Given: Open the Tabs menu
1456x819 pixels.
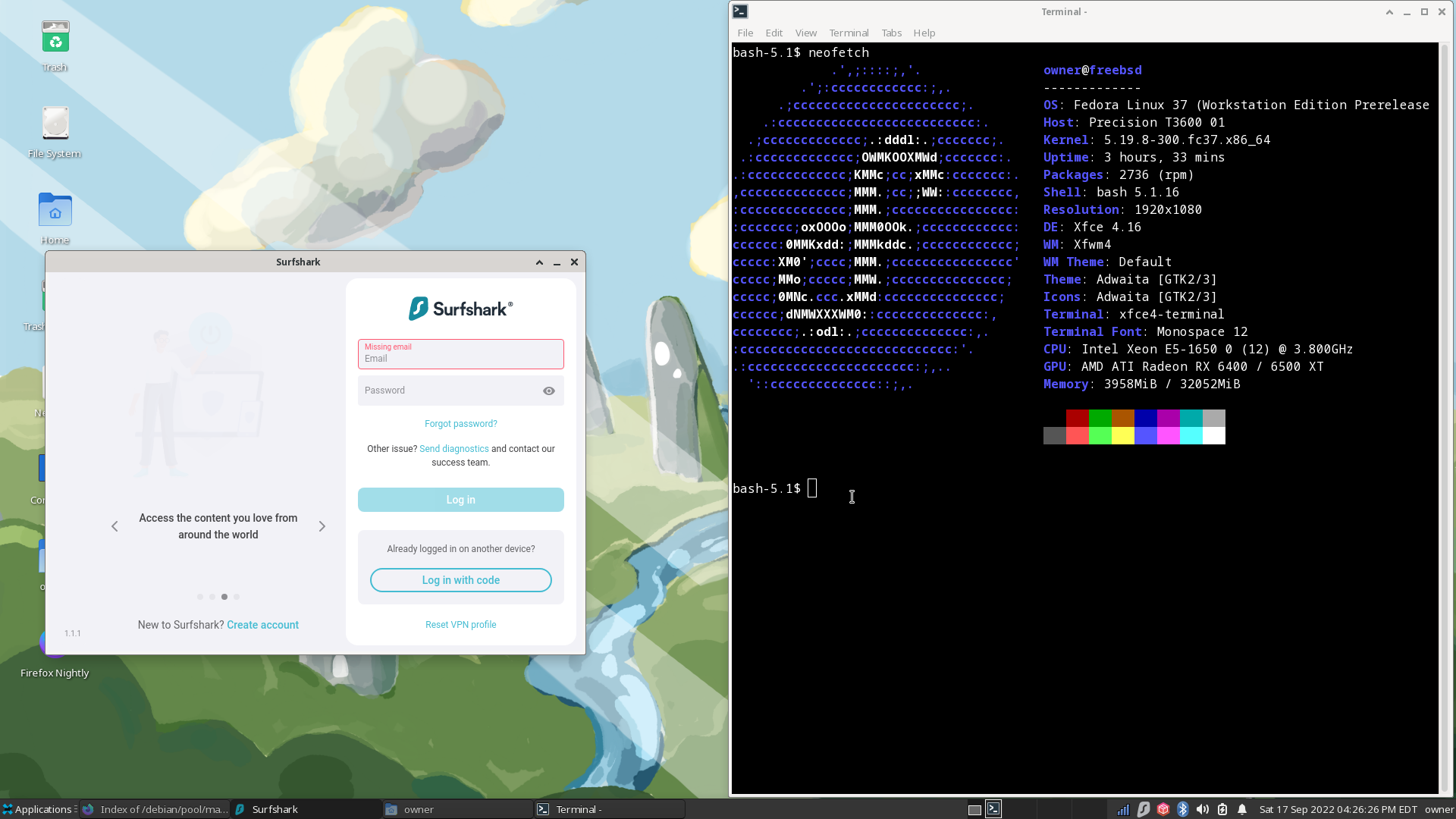Looking at the screenshot, I should tap(891, 33).
